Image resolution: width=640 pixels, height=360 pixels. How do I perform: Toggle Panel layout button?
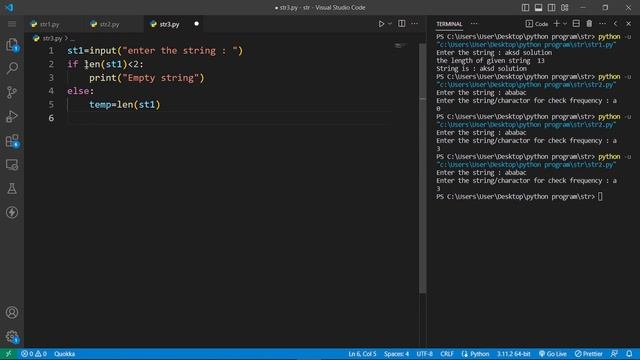click(x=538, y=8)
